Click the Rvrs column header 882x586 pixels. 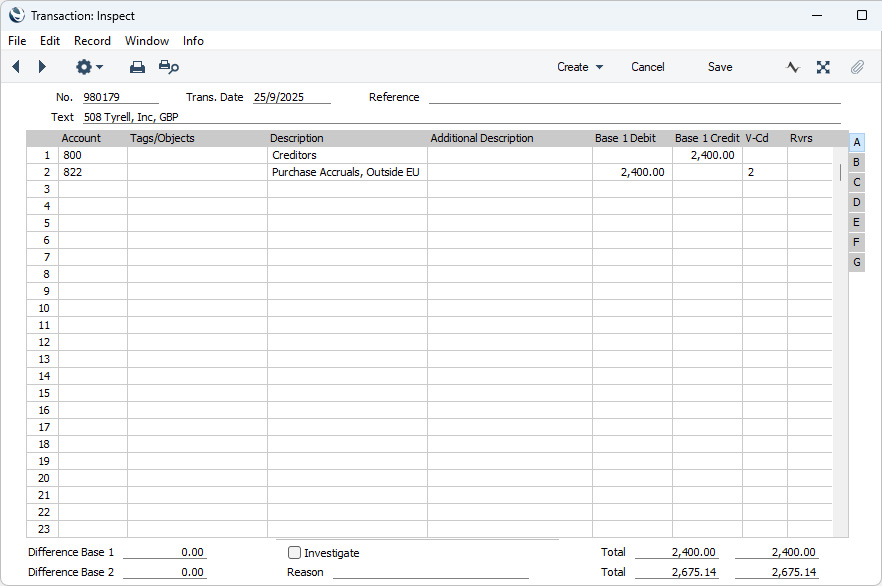coord(801,138)
